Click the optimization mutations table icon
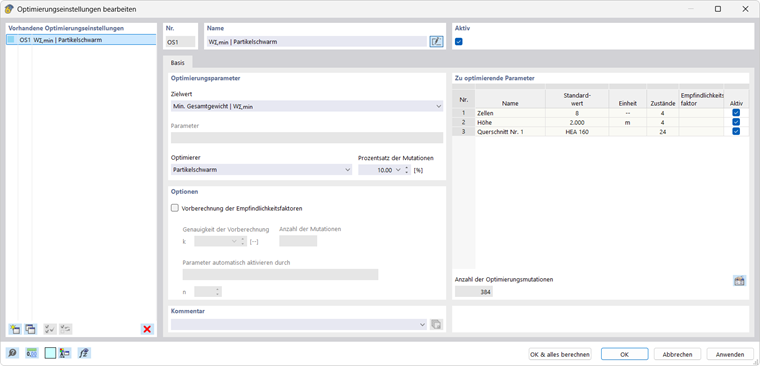This screenshot has width=760, height=366. point(739,281)
